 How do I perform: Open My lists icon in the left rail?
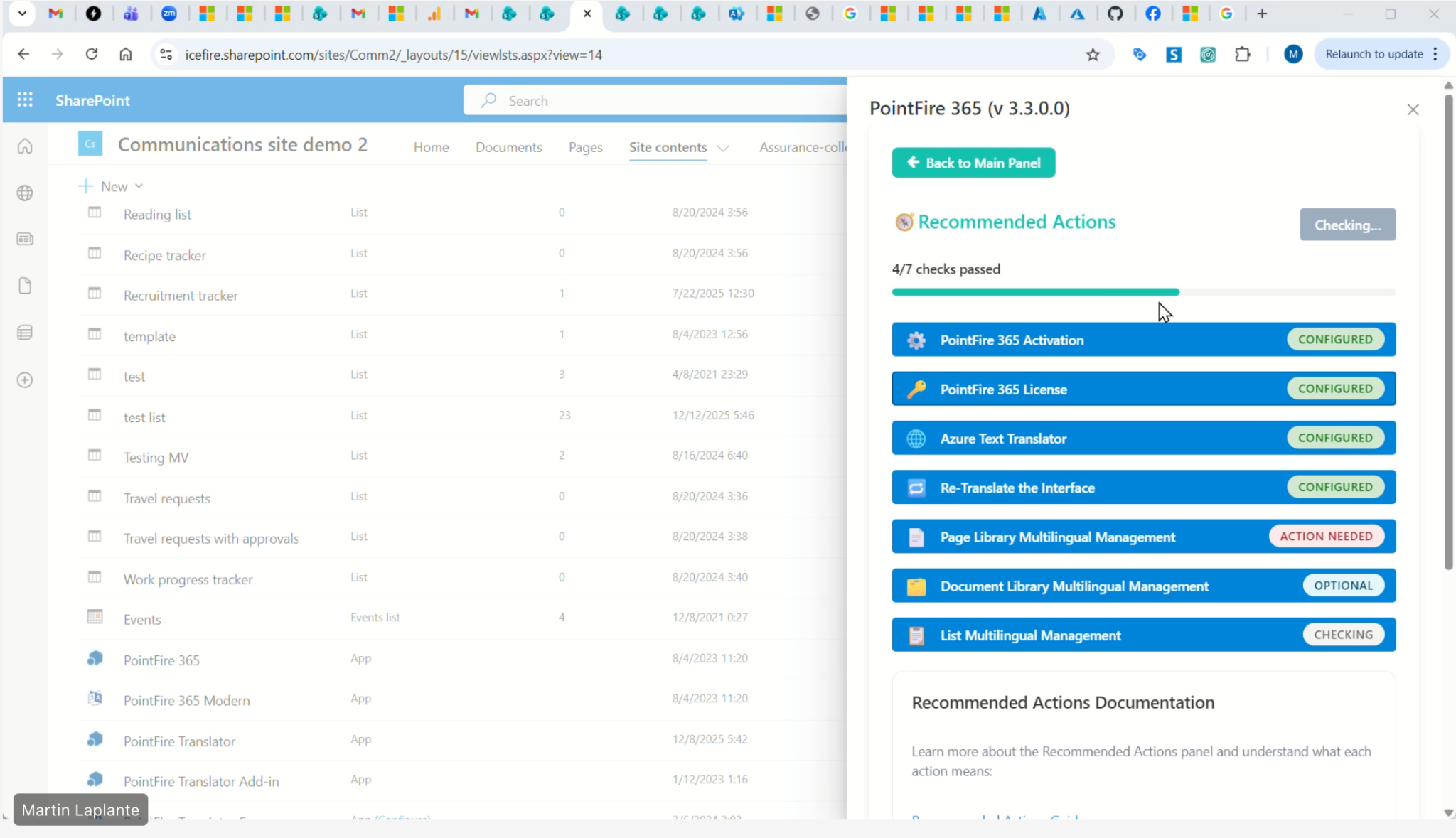click(x=25, y=333)
